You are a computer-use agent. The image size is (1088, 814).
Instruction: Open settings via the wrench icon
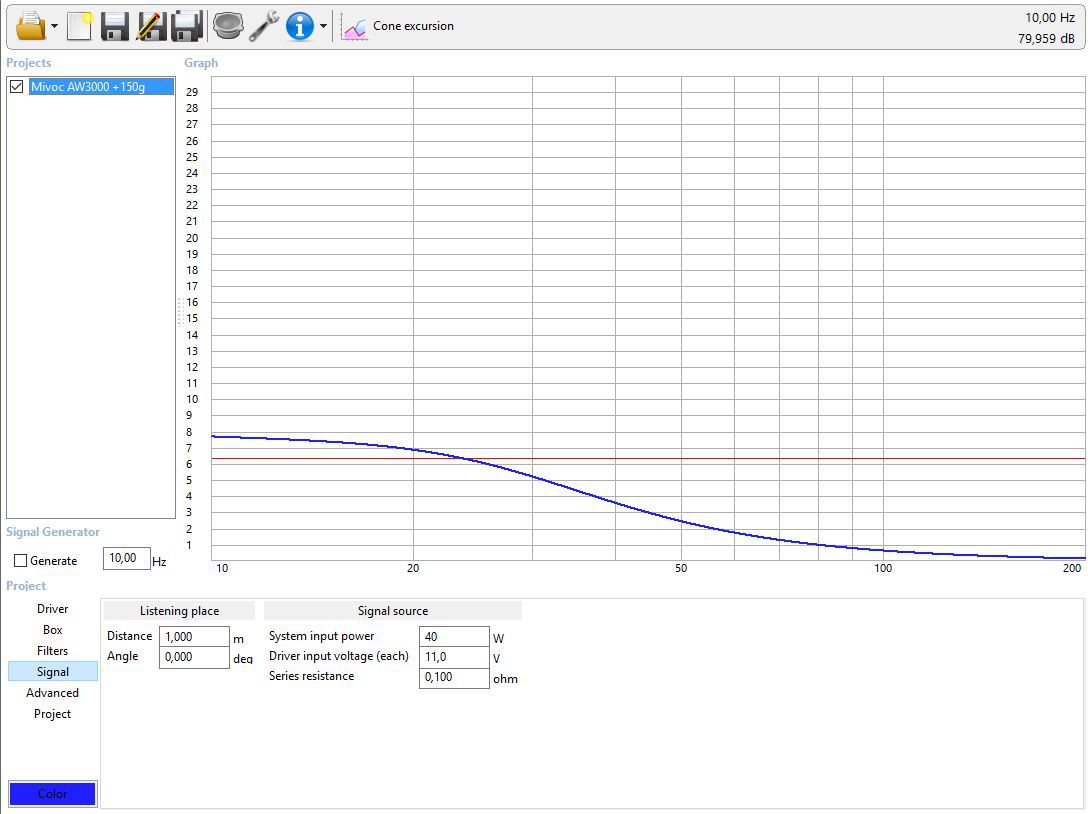(264, 26)
